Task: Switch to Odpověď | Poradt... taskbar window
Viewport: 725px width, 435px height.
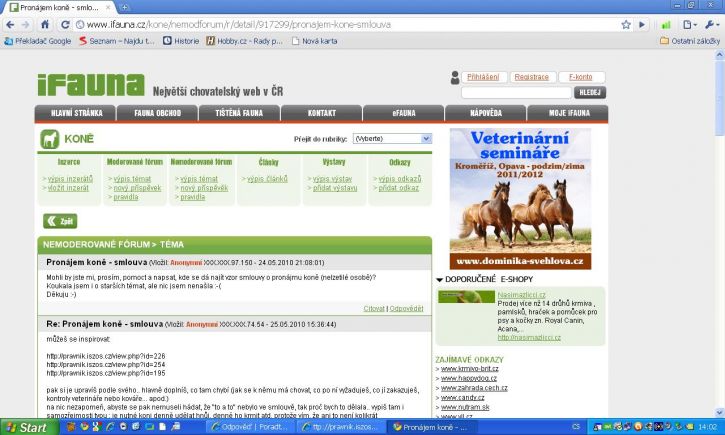Action: point(250,427)
